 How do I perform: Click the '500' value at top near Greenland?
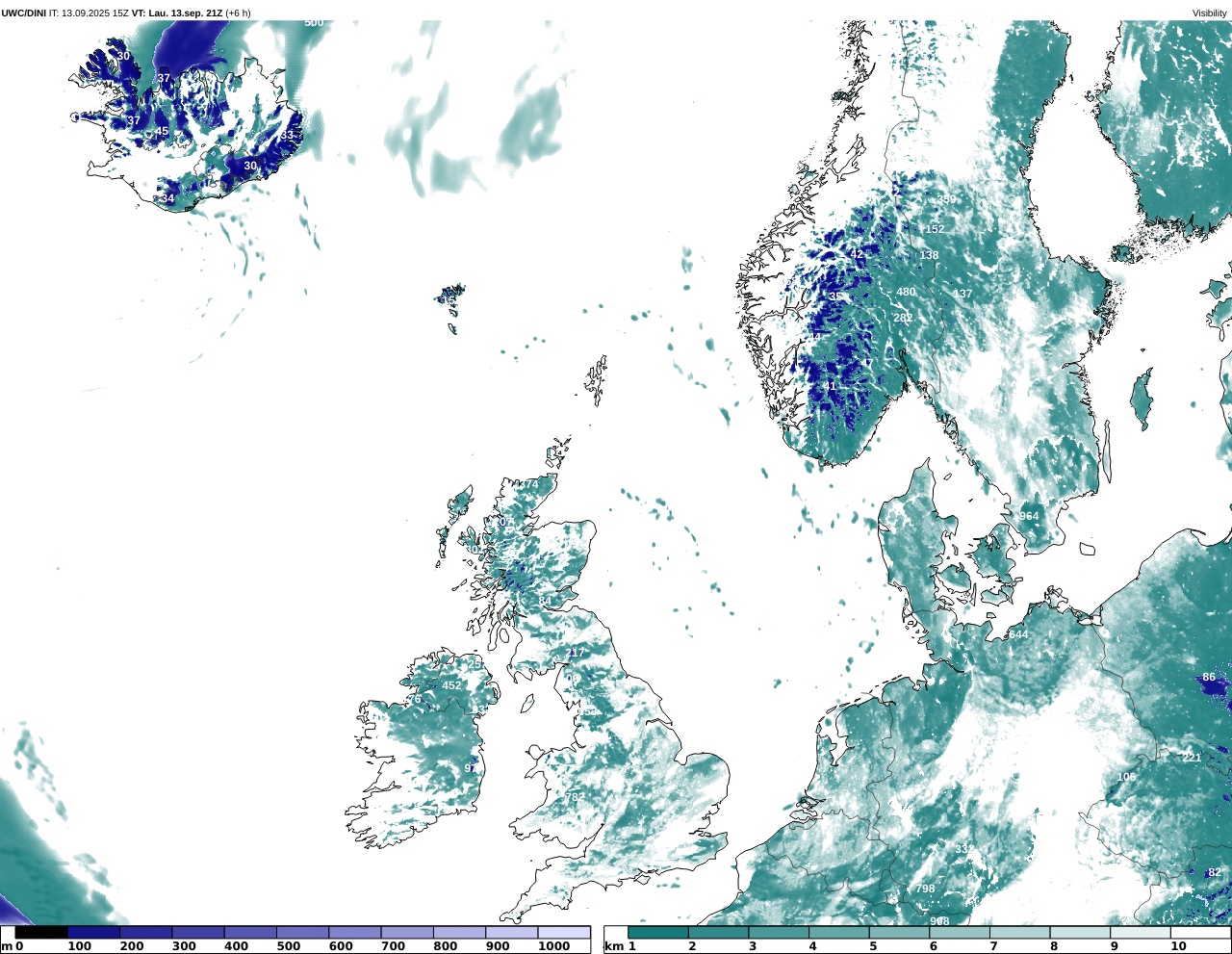[314, 22]
